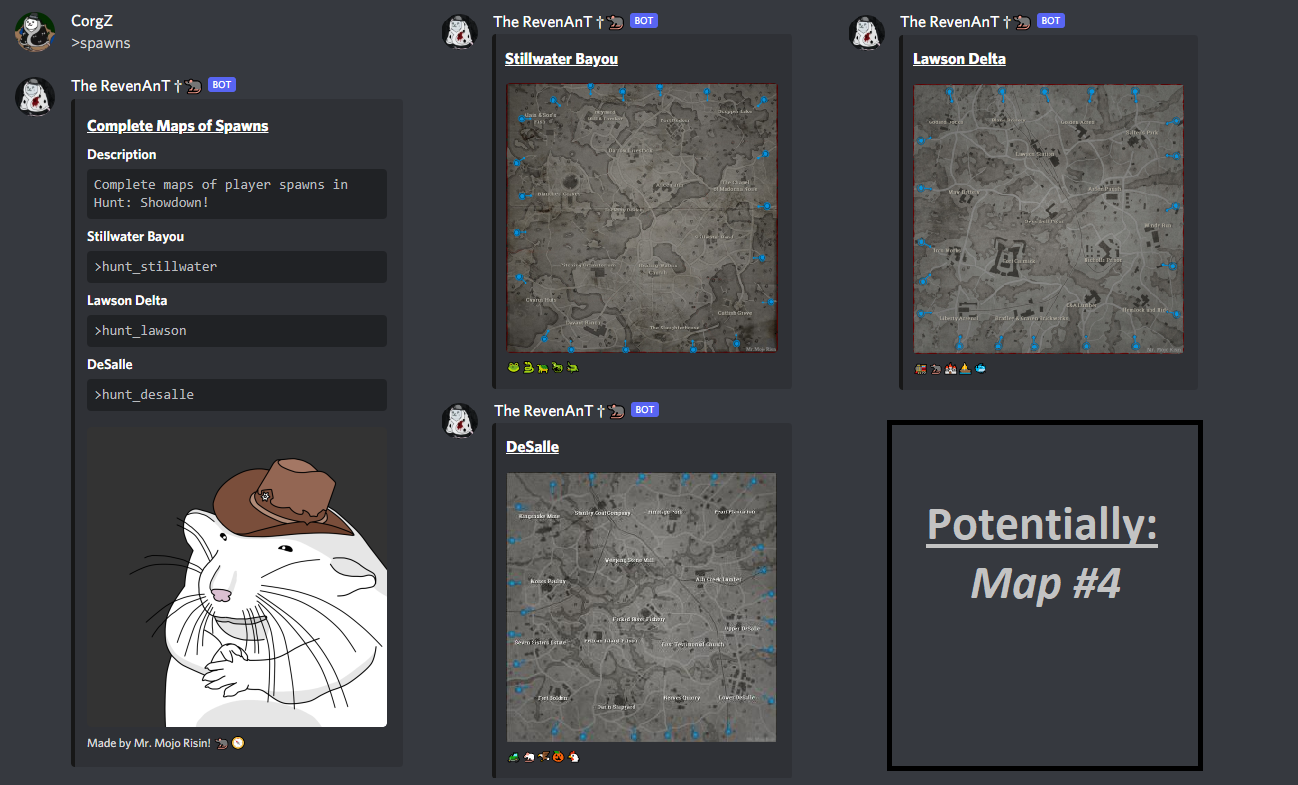Click the Description field heading
Screen dimensions: 1298x785
[122, 155]
